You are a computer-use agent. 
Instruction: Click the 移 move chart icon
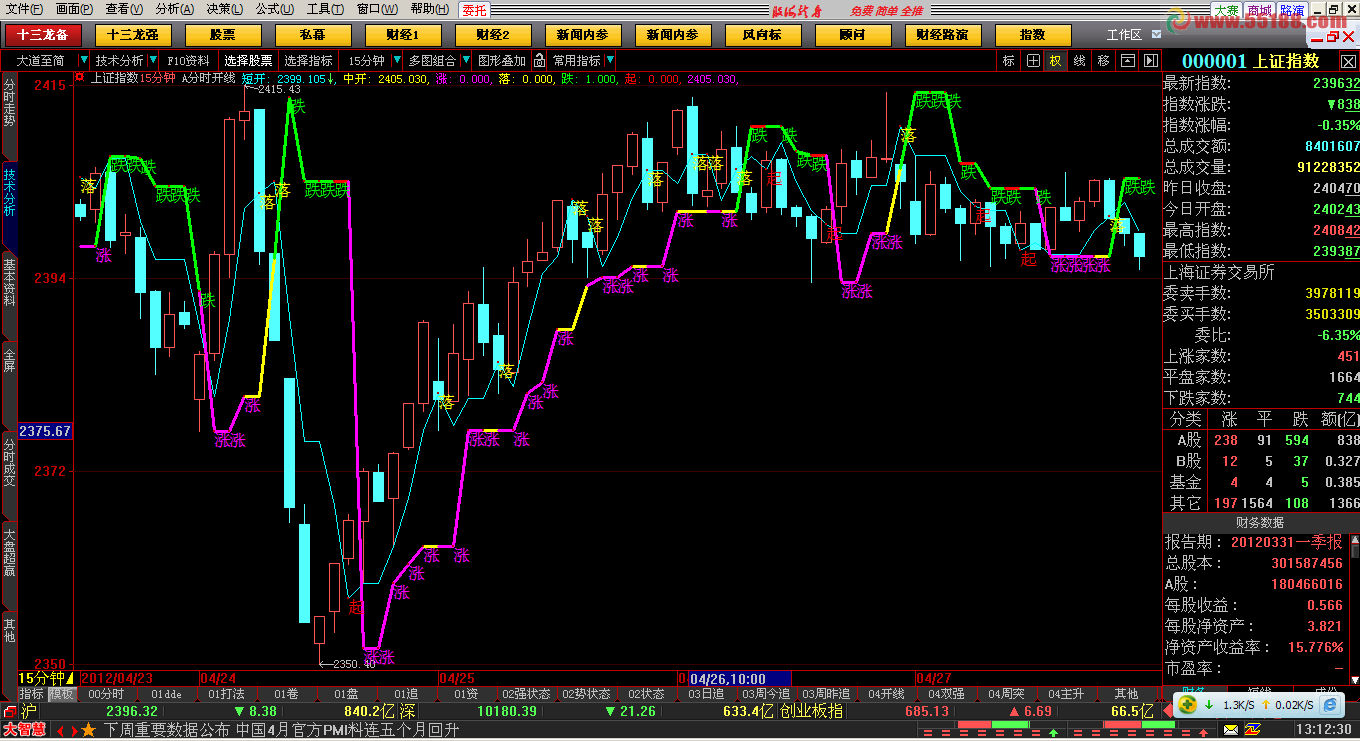click(1103, 60)
